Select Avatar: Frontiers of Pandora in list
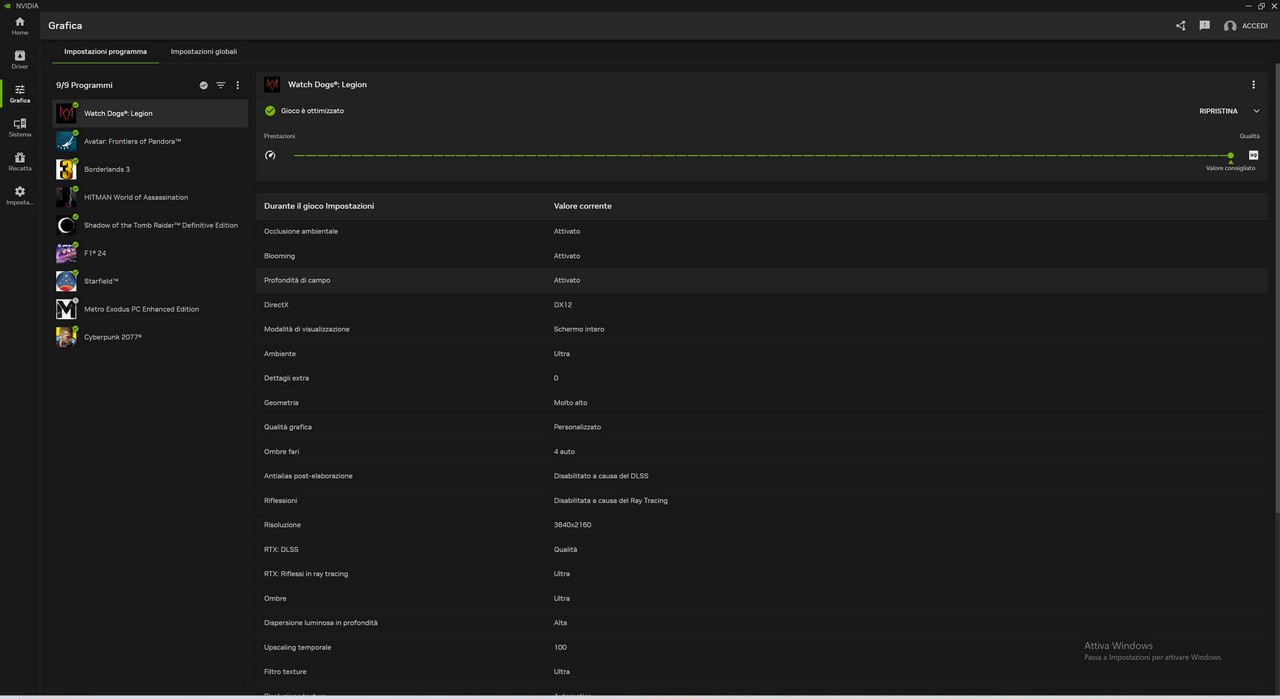 (150, 141)
